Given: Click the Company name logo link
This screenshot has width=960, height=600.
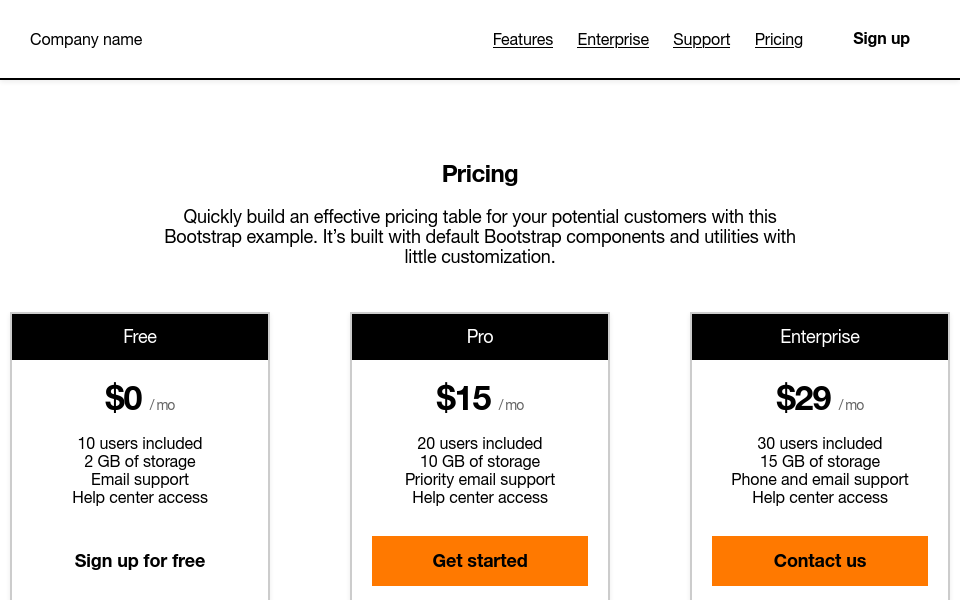Looking at the screenshot, I should (x=86, y=39).
